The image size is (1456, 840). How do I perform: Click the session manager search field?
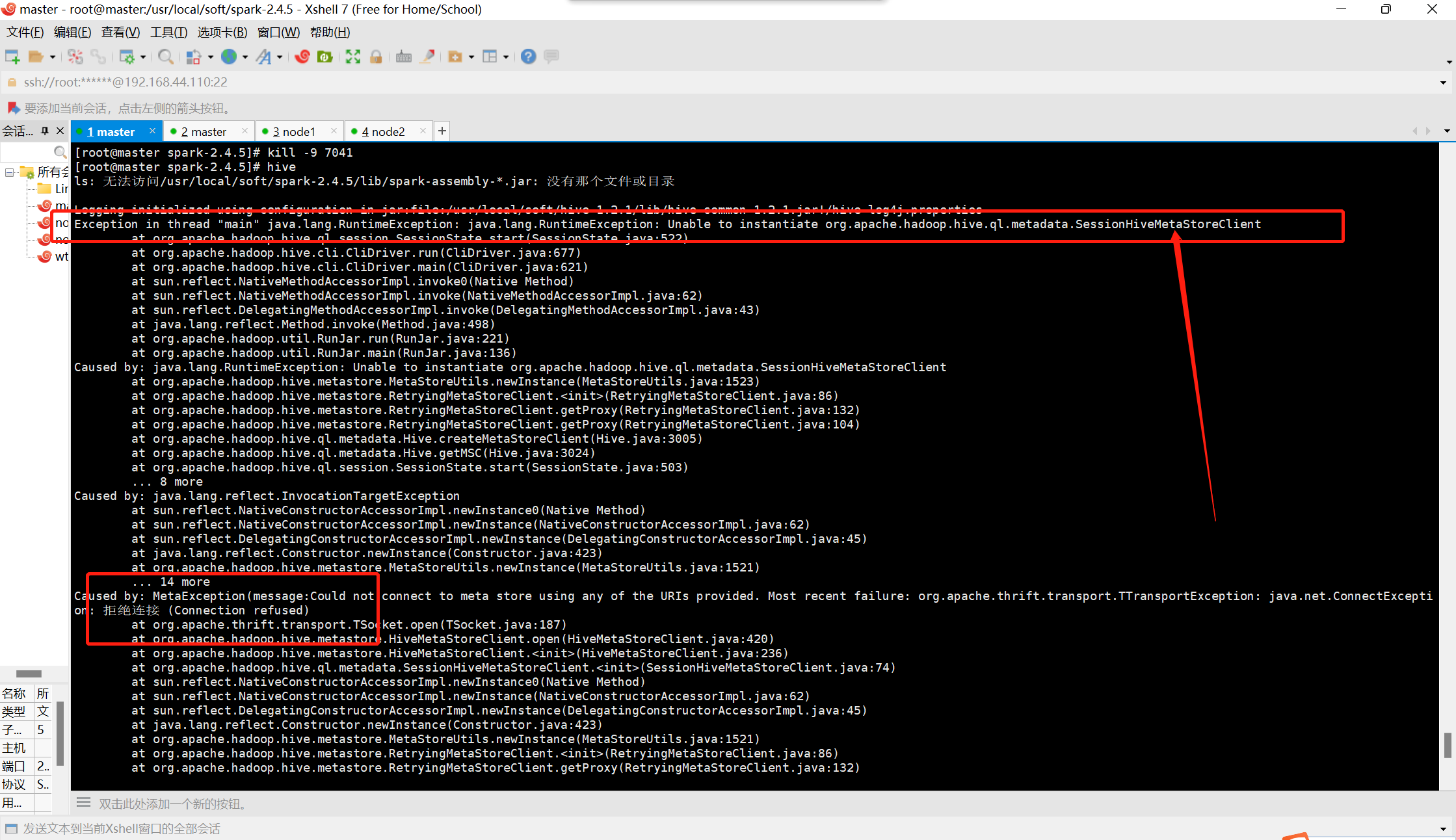(x=27, y=152)
